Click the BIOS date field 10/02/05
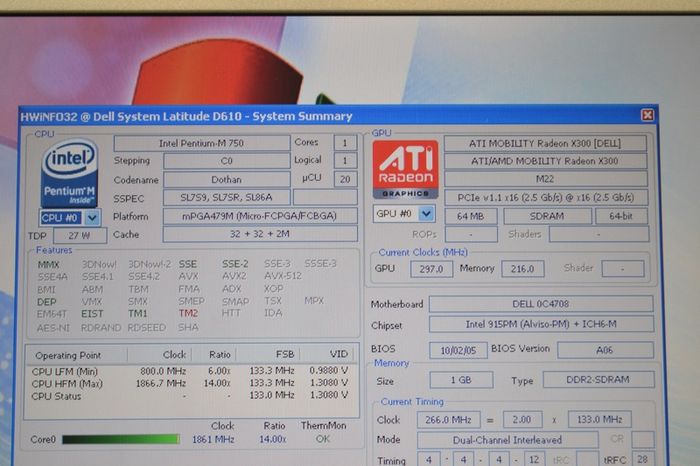The height and width of the screenshot is (466, 700). pyautogui.click(x=458, y=350)
